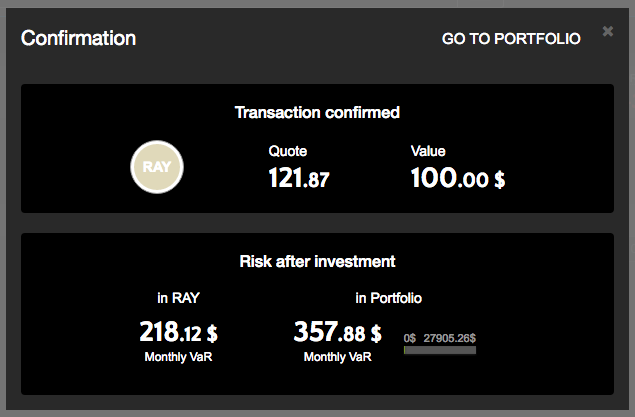Click the Quote label
Image resolution: width=635 pixels, height=417 pixels.
click(x=287, y=151)
